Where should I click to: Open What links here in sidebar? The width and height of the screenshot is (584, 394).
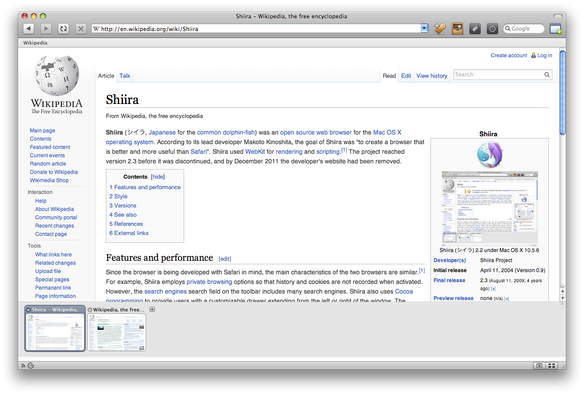tap(53, 254)
